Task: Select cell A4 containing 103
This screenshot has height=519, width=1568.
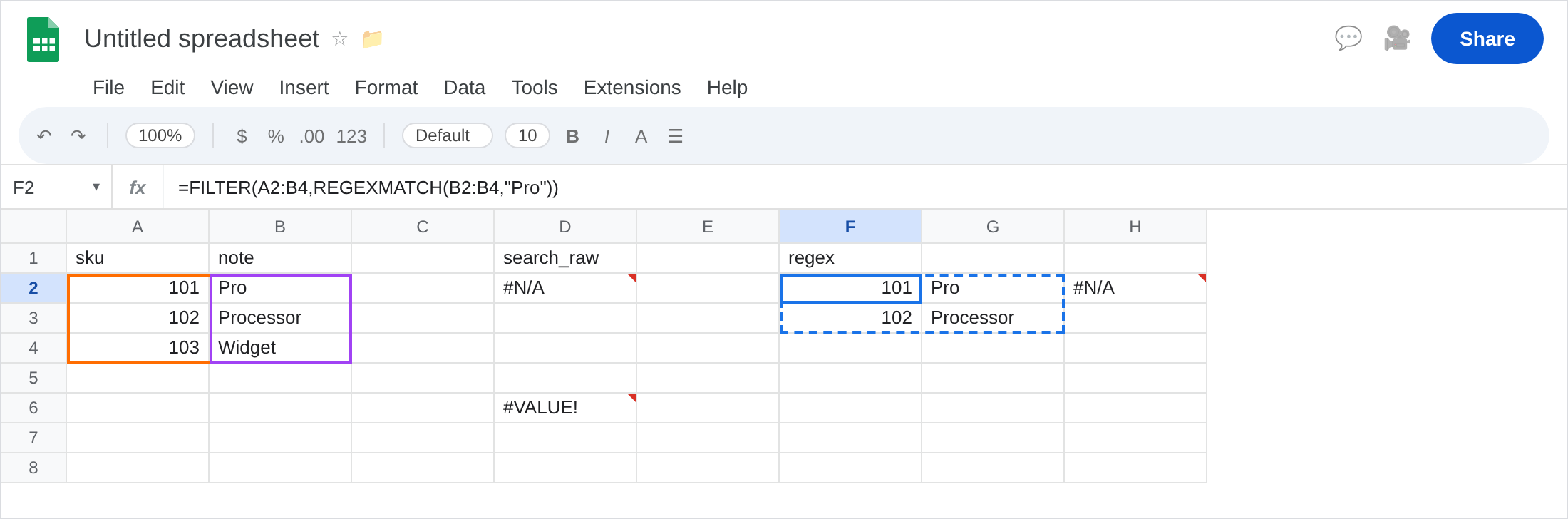Action: (138, 348)
